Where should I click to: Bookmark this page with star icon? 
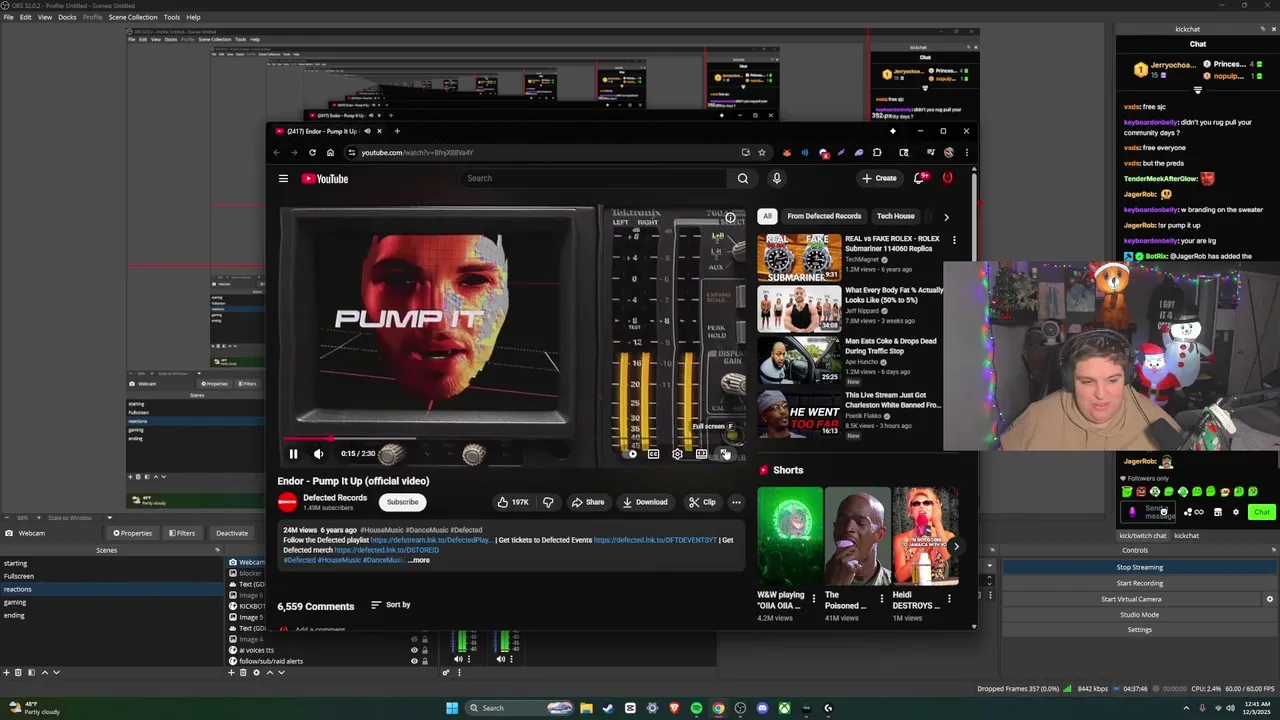[x=762, y=152]
